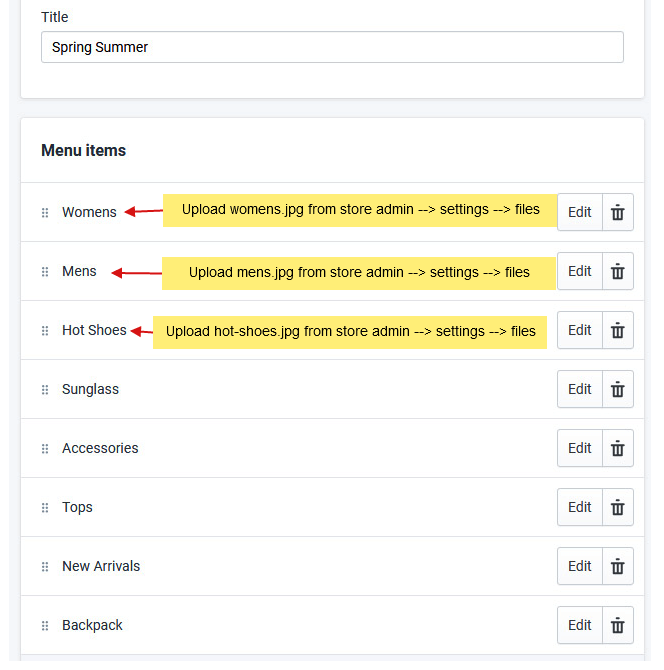Remove the Sunglass menu item
Screen dimensions: 664x670
pos(618,389)
